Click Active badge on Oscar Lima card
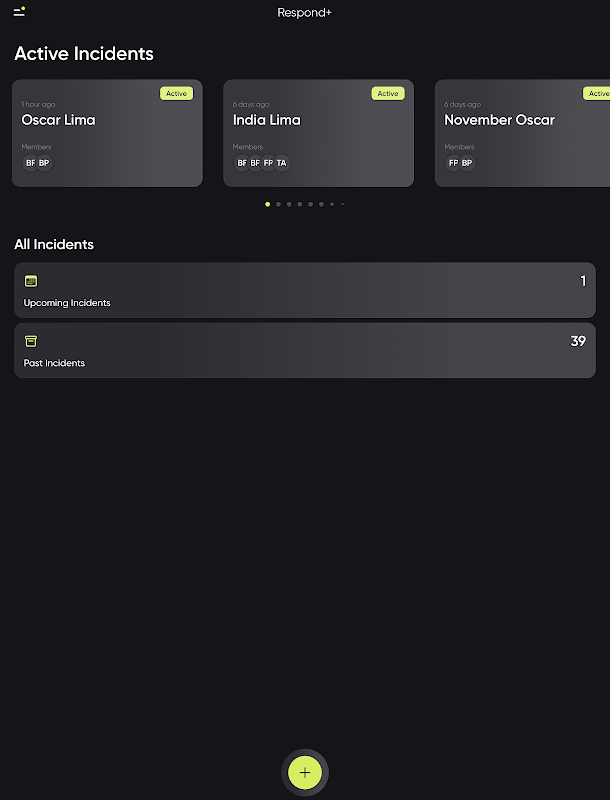Screen dimensions: 610x800 point(176,93)
